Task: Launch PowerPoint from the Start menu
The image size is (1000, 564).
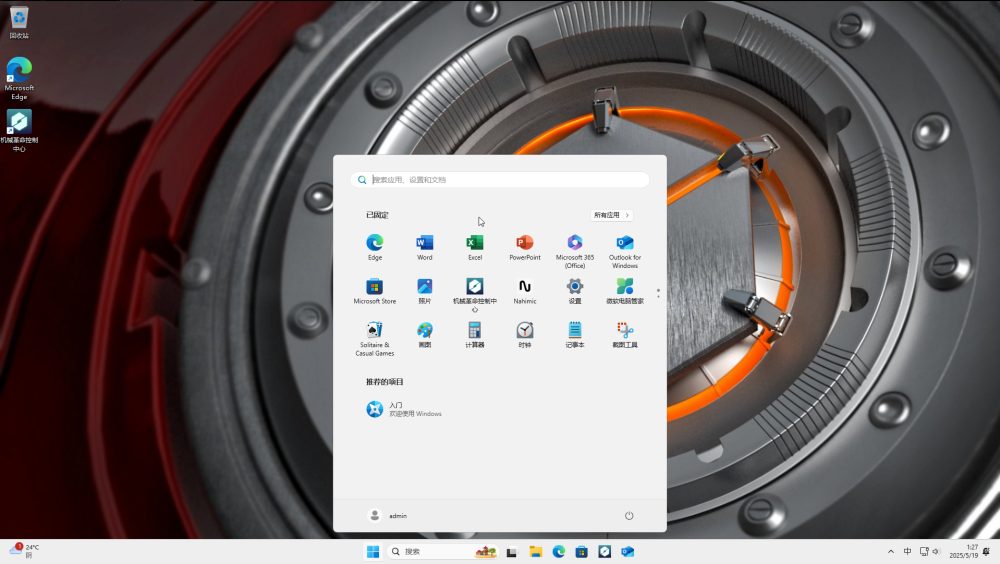Action: 524,243
